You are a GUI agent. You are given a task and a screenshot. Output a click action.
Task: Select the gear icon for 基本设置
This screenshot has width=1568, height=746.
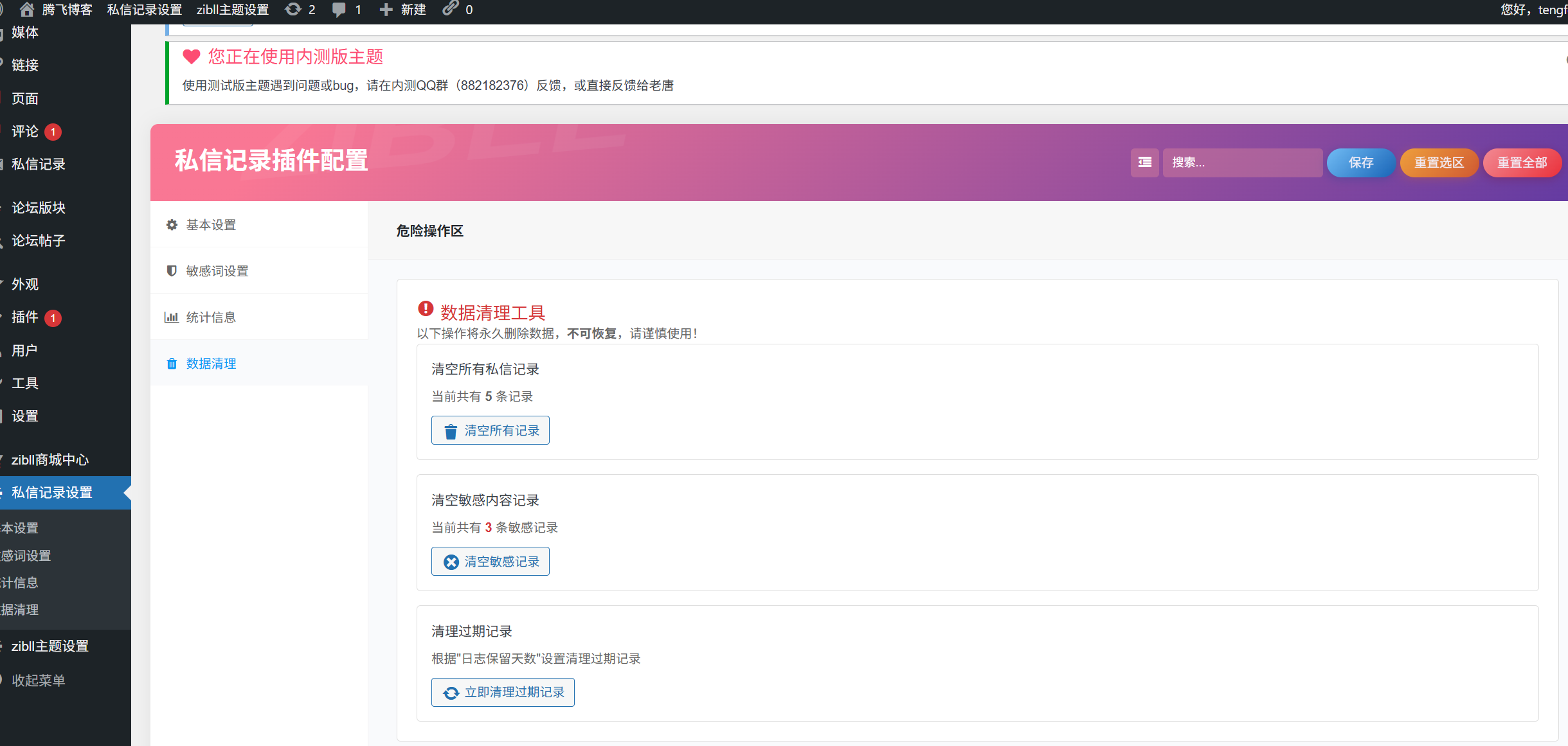[x=172, y=224]
